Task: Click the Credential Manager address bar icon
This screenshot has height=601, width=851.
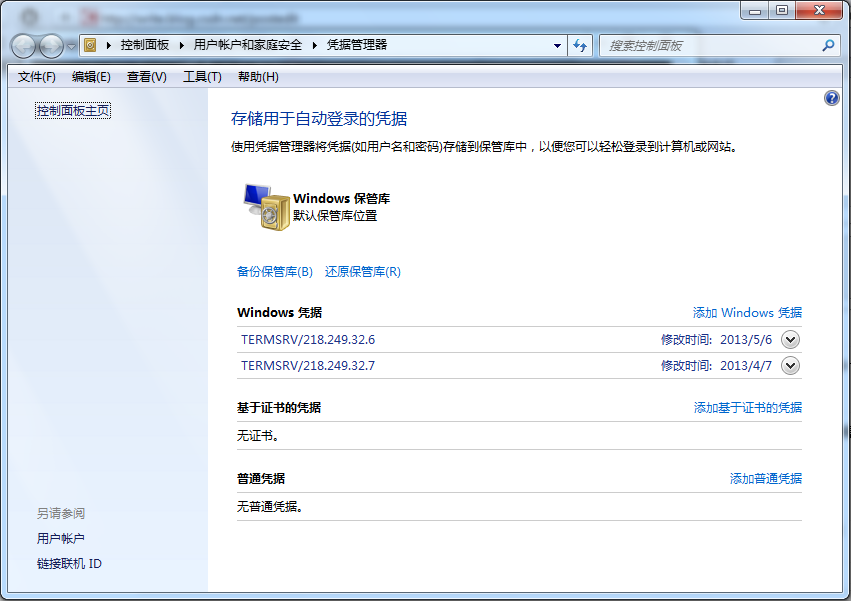Action: (90, 45)
